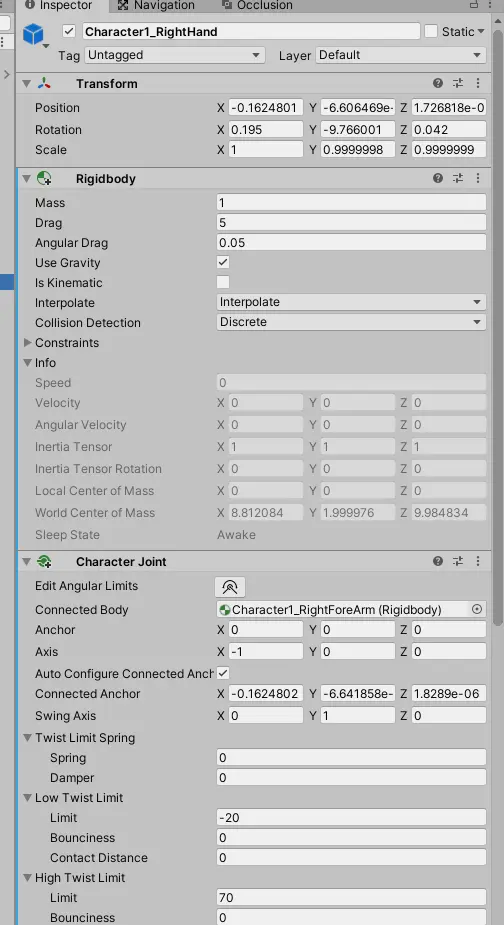Viewport: 504px width, 925px height.
Task: Open the Tag dropdown
Action: coord(174,55)
